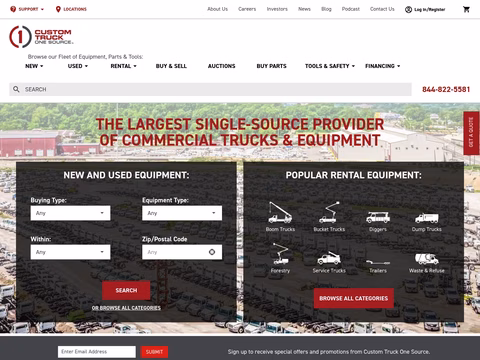Expand the Used equipment menu
The height and width of the screenshot is (360, 480).
(x=78, y=66)
